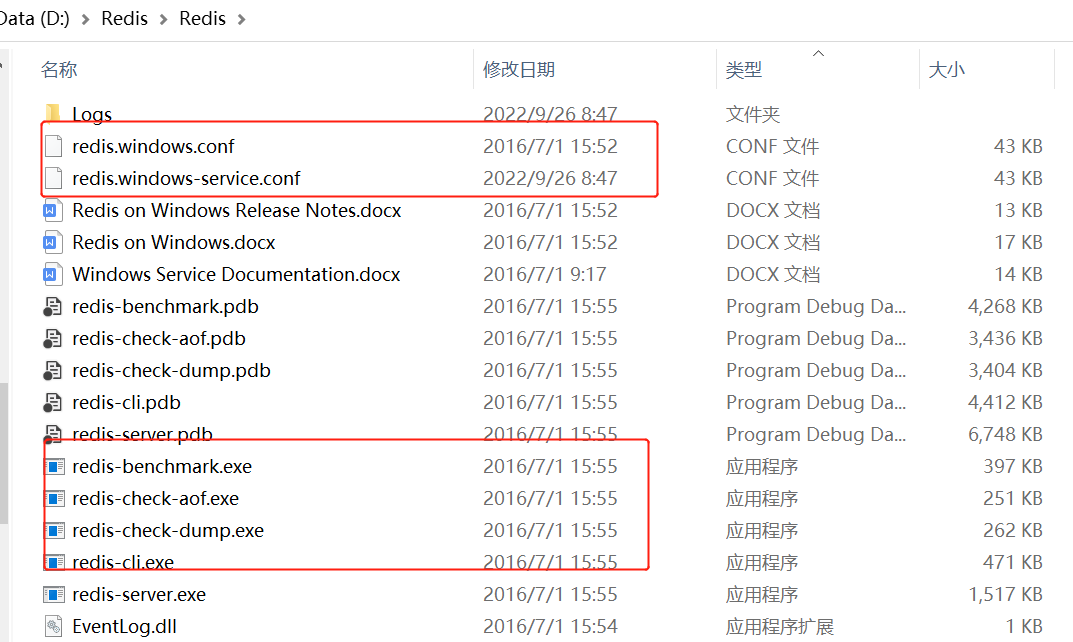Select the redis-cli.exe file name

[x=123, y=563]
